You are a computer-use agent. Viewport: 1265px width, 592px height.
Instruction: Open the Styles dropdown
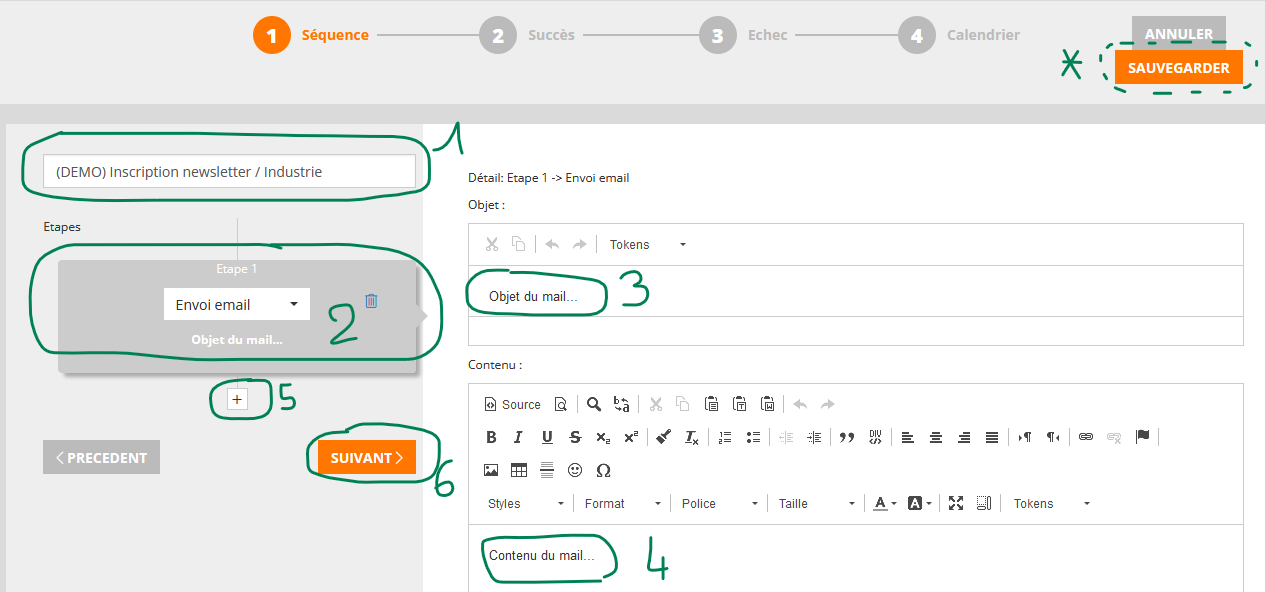coord(526,503)
